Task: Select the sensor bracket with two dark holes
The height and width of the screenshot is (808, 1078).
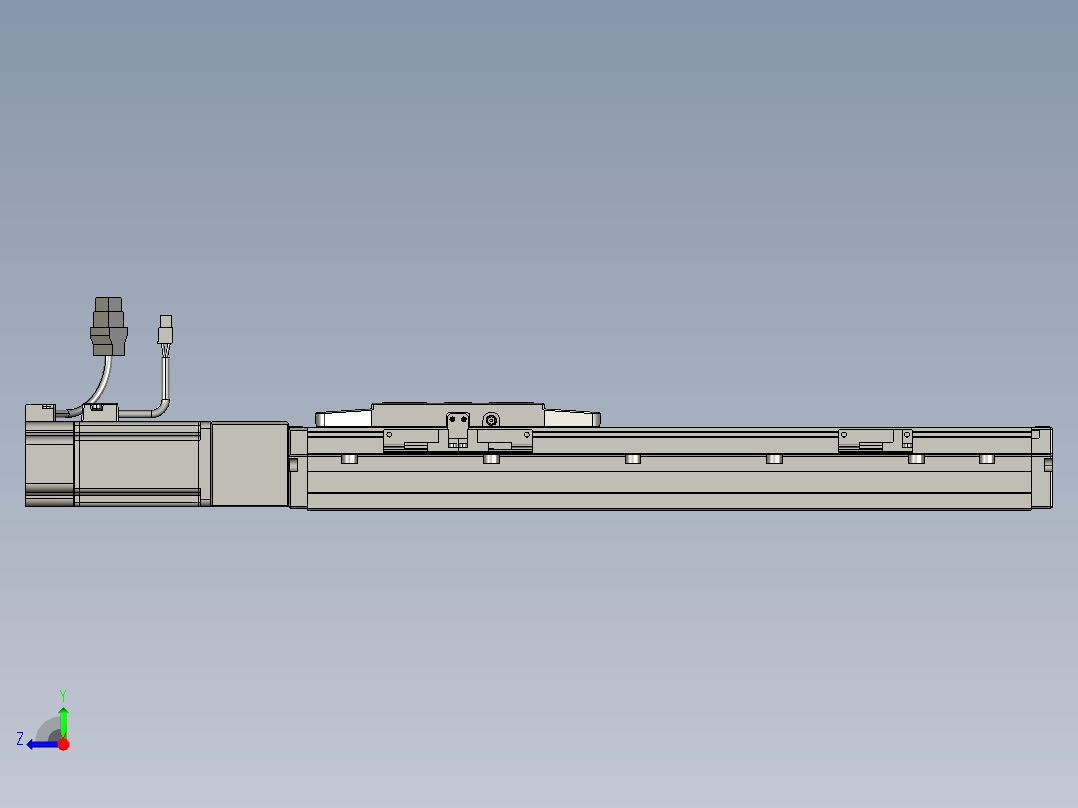Action: (x=458, y=430)
